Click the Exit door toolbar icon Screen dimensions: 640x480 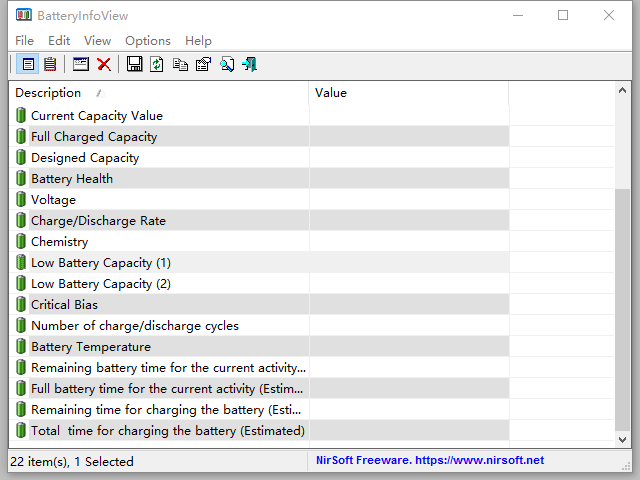click(249, 65)
